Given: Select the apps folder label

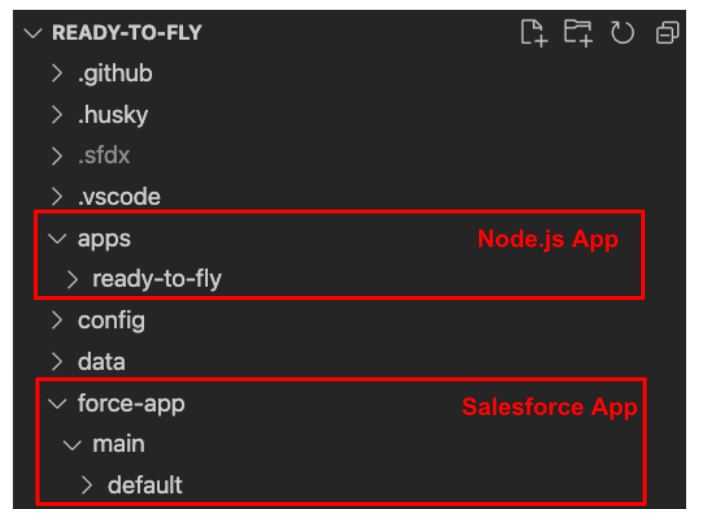Looking at the screenshot, I should pyautogui.click(x=104, y=239).
